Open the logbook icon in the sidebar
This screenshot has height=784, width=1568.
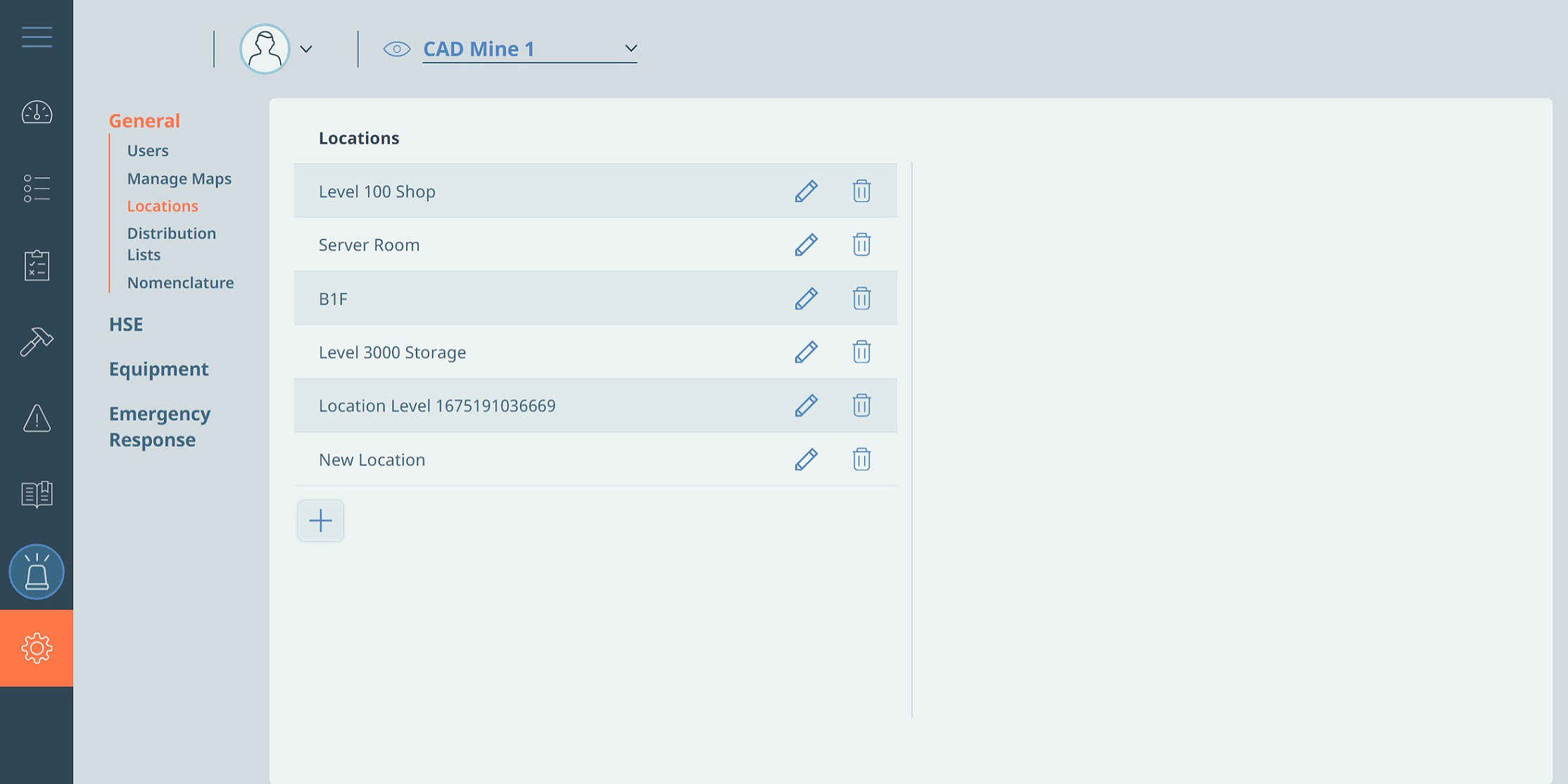[37, 495]
